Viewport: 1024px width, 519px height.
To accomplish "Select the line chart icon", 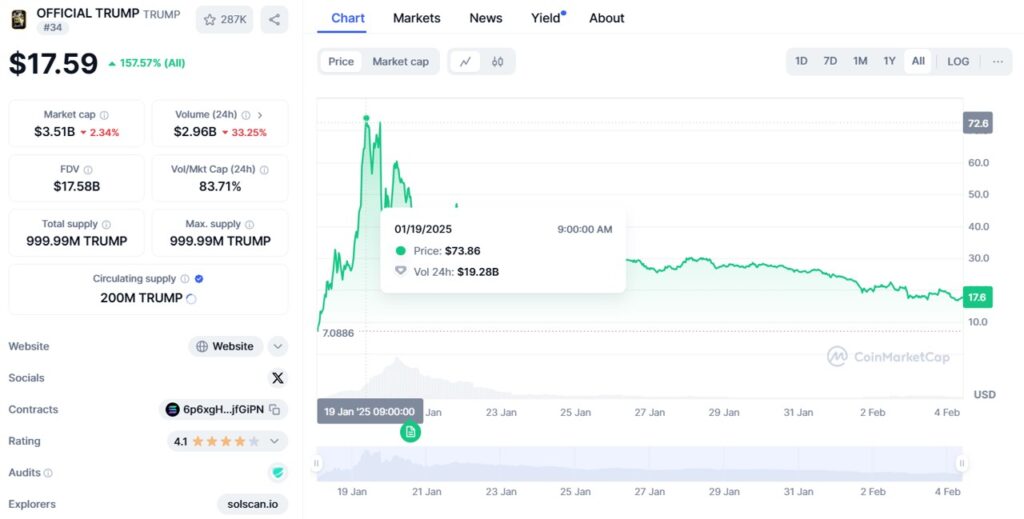I will (466, 61).
